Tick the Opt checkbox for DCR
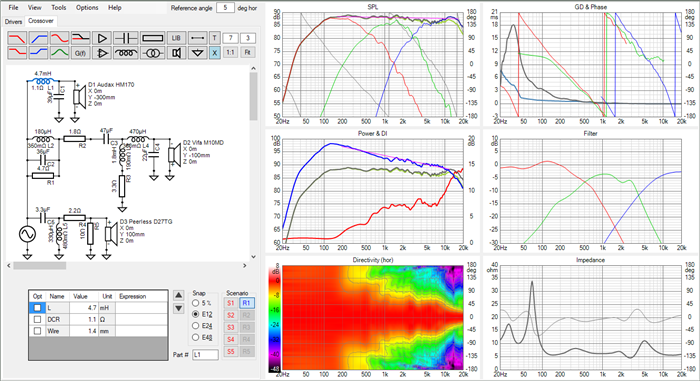Screen dimensions: 700x381 tap(37, 319)
